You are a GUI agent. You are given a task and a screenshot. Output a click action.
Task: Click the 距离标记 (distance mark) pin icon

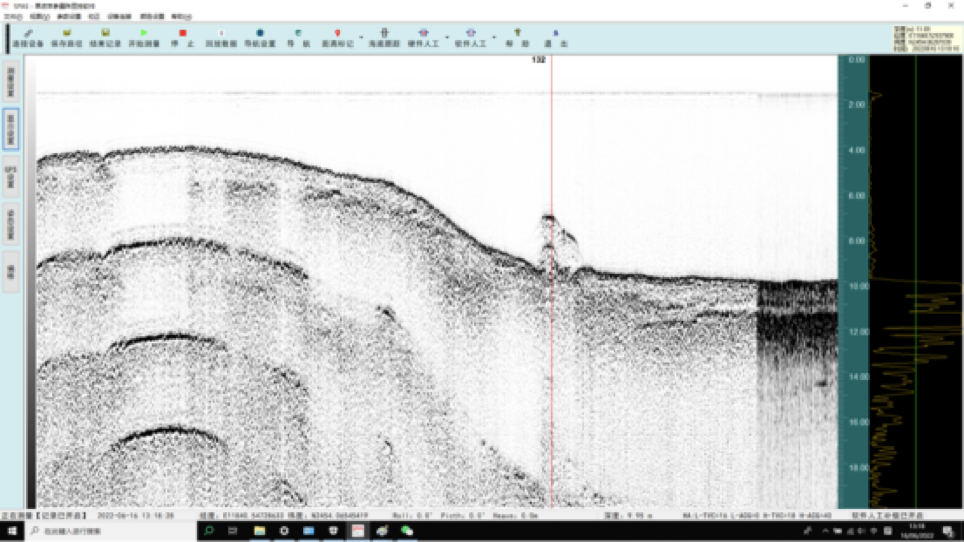337,38
